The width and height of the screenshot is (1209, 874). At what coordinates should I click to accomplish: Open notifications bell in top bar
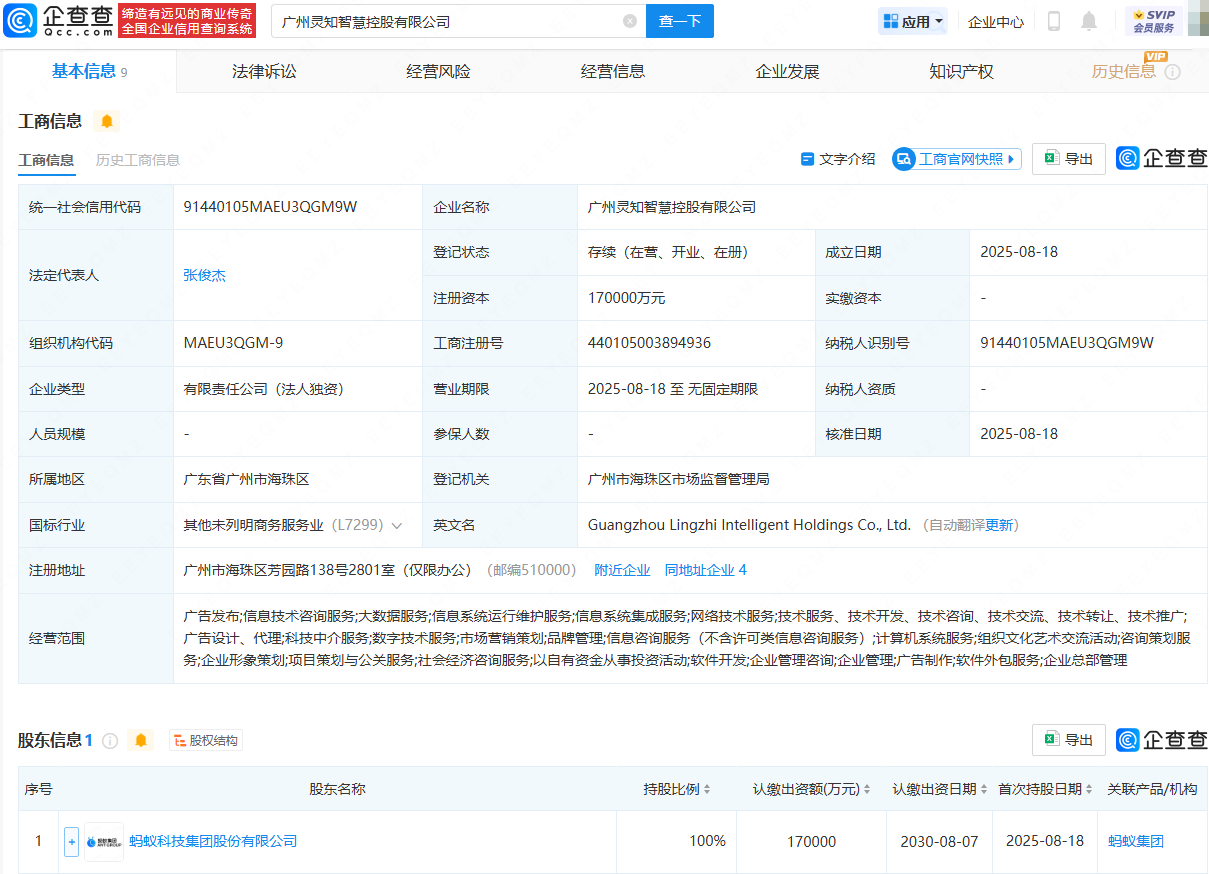click(1089, 21)
